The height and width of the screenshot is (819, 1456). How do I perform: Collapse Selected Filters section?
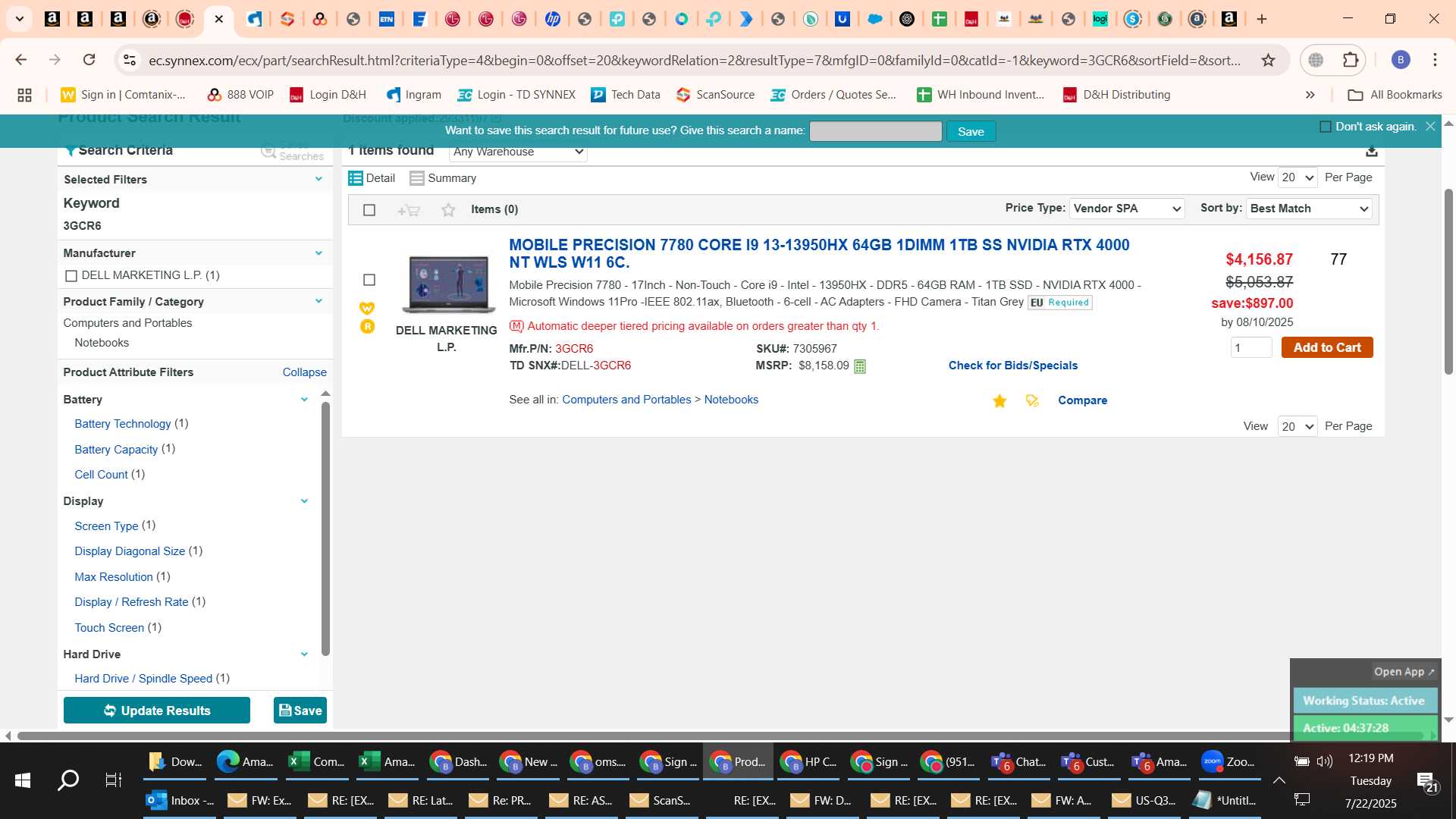tap(318, 179)
